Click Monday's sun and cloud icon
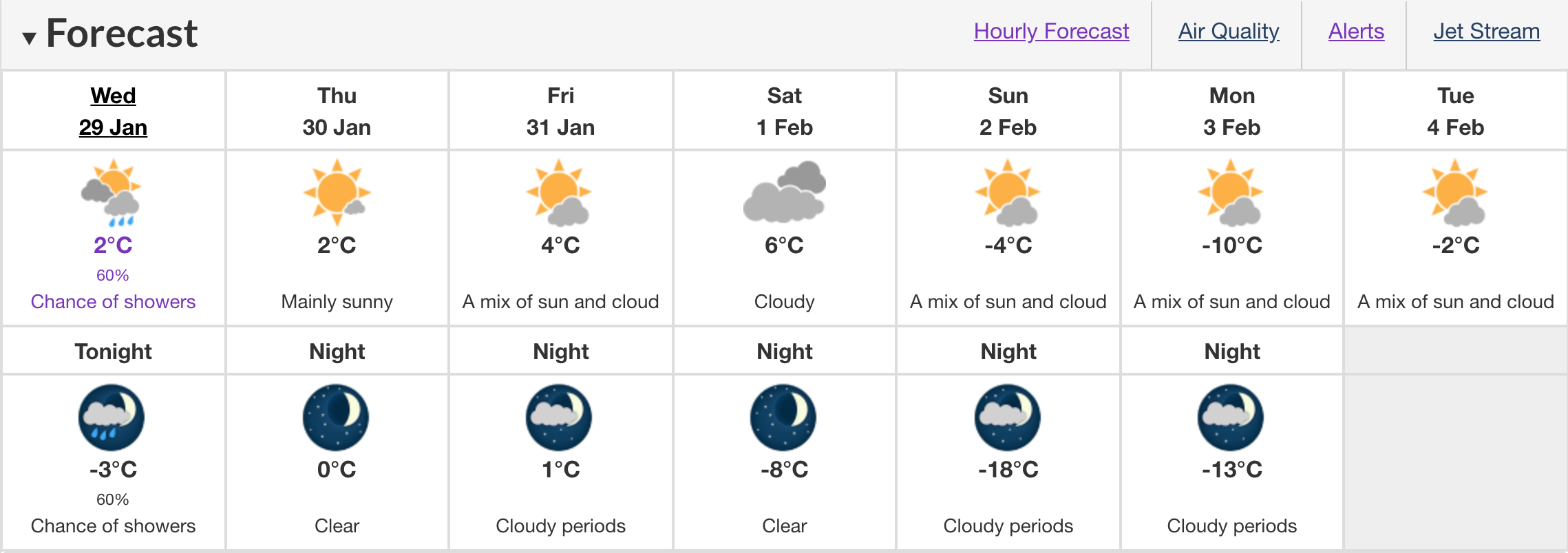The width and height of the screenshot is (1568, 553). point(1231,193)
